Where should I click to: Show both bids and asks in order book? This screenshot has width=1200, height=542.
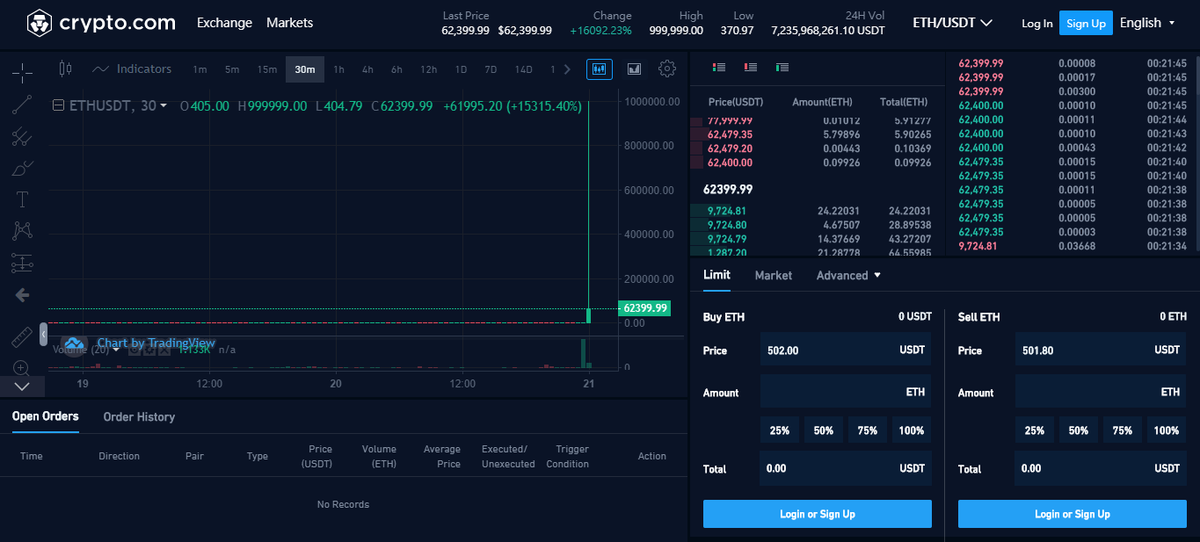[719, 67]
